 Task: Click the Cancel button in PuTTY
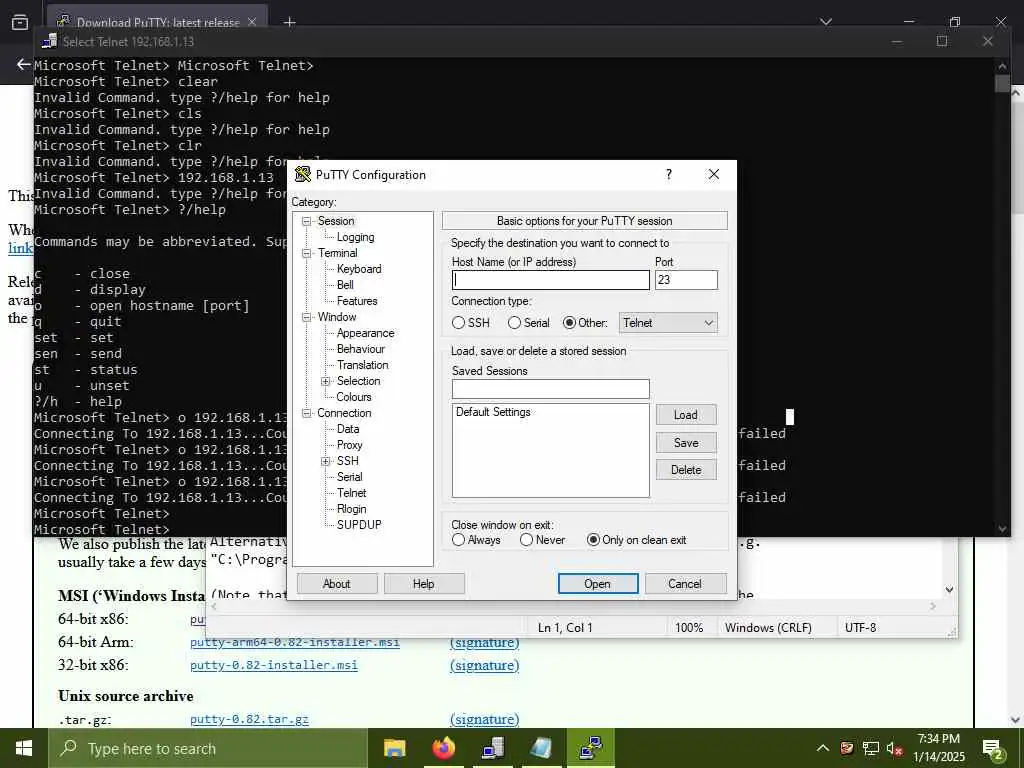click(685, 584)
